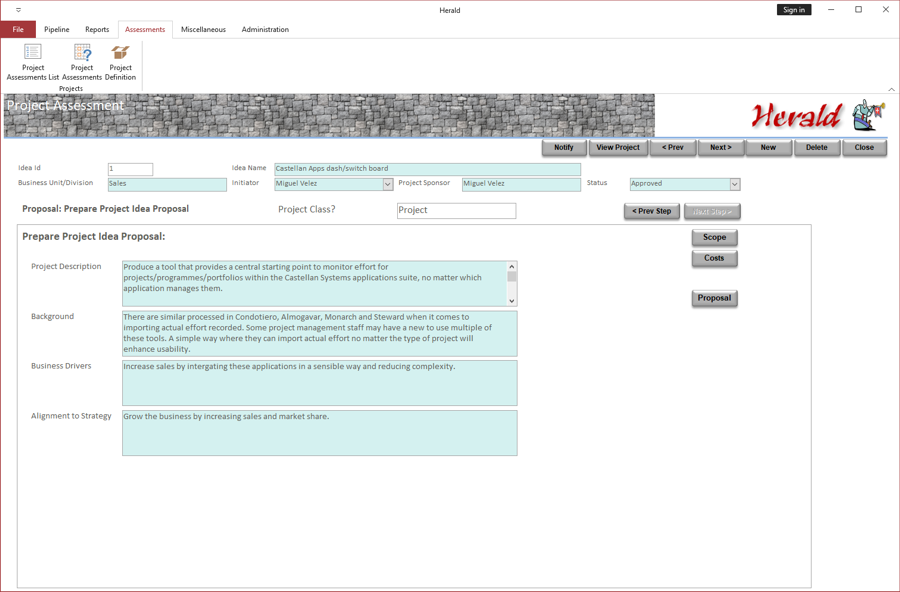Click the Herald logo image
Screen dimensions: 900x592
pyautogui.click(x=818, y=115)
